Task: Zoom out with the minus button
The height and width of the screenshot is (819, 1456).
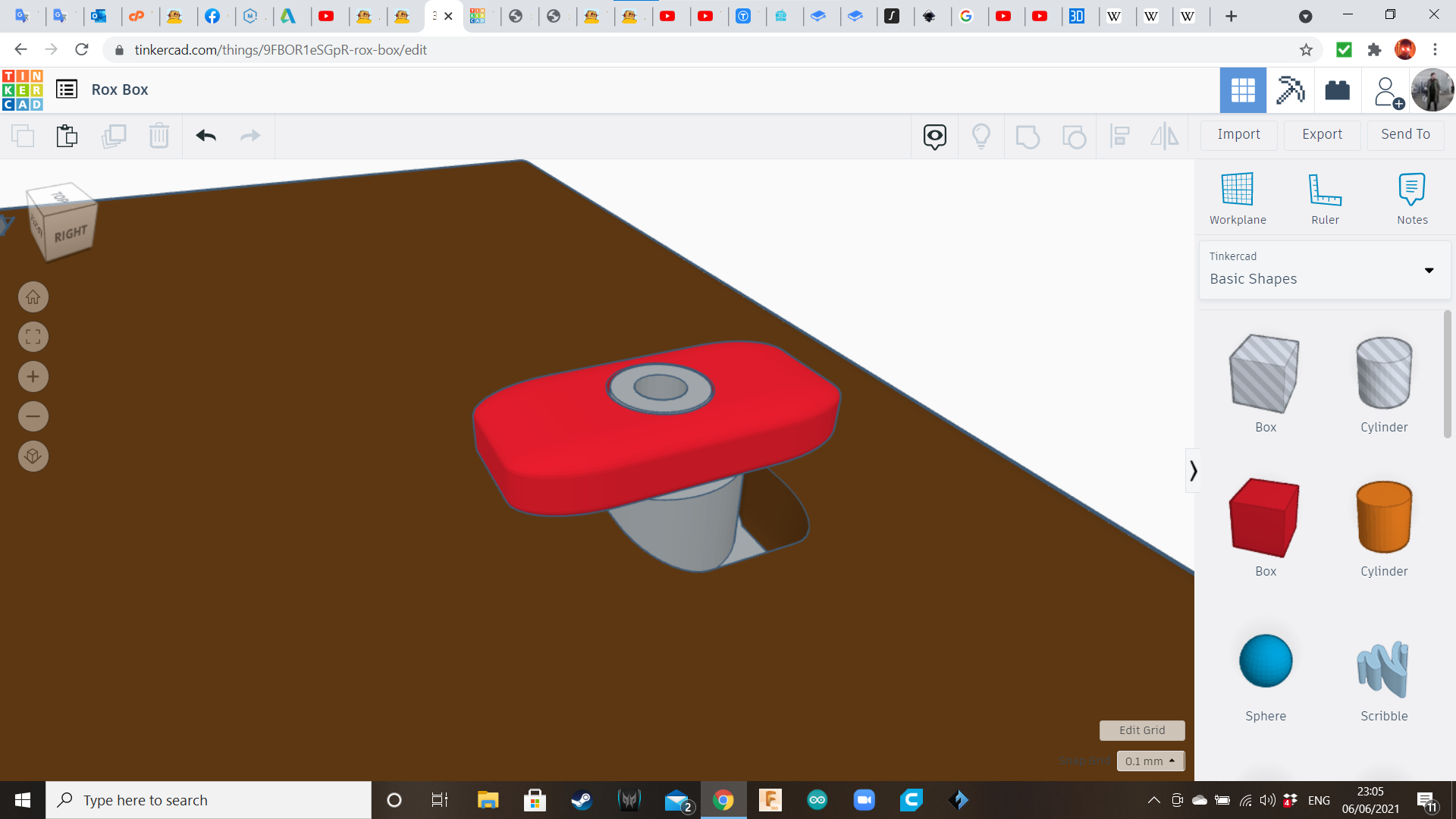Action: point(33,416)
